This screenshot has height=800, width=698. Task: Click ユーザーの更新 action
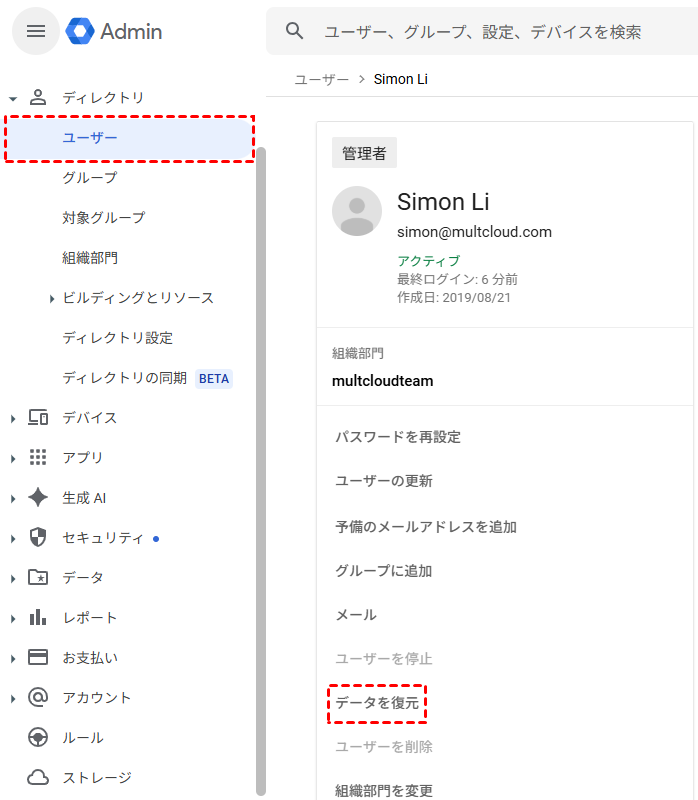coord(384,481)
